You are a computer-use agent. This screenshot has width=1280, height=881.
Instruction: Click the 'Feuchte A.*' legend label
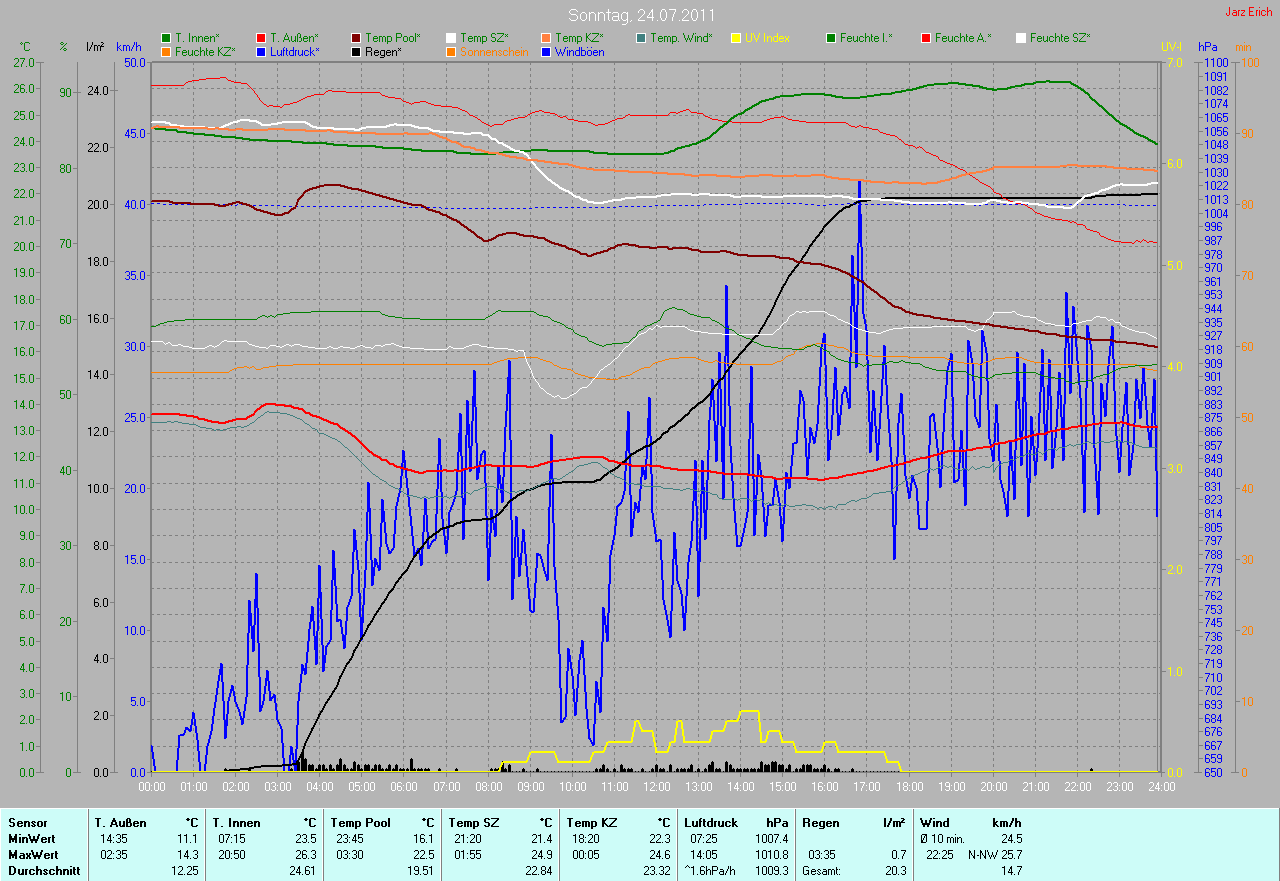click(x=964, y=38)
